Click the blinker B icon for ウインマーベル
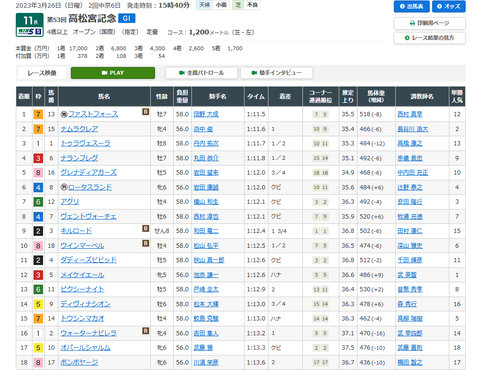 click(x=145, y=243)
